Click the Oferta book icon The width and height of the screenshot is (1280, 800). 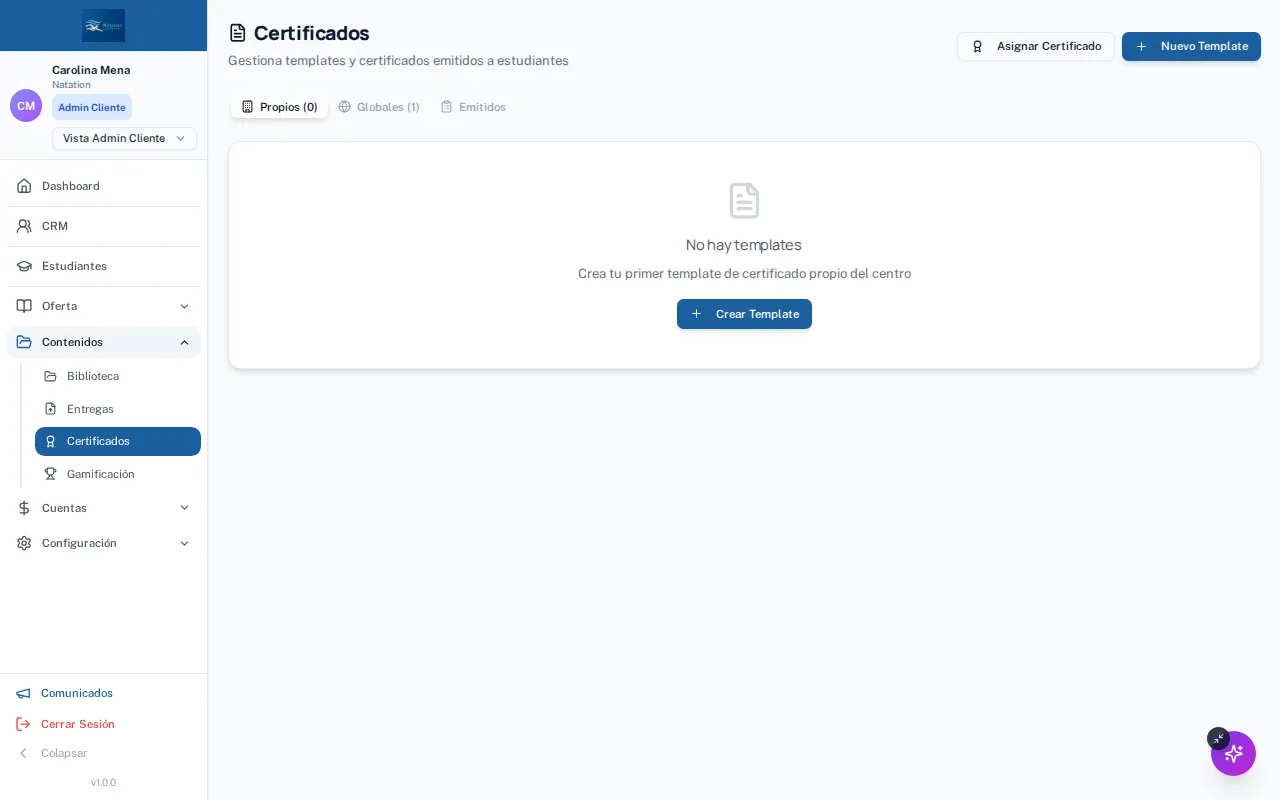(x=24, y=306)
